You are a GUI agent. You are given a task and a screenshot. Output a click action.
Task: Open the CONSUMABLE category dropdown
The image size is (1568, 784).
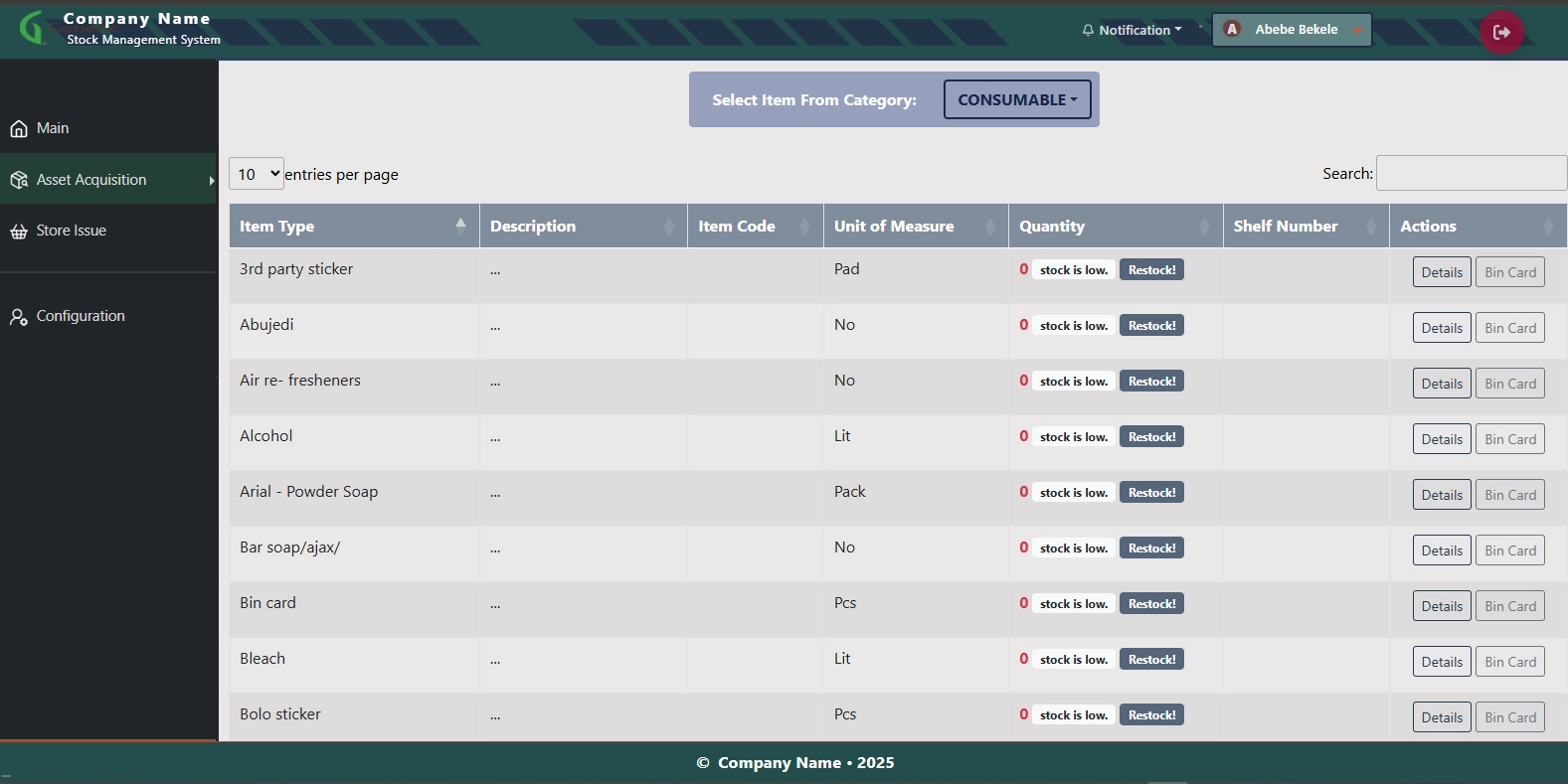click(x=1016, y=100)
